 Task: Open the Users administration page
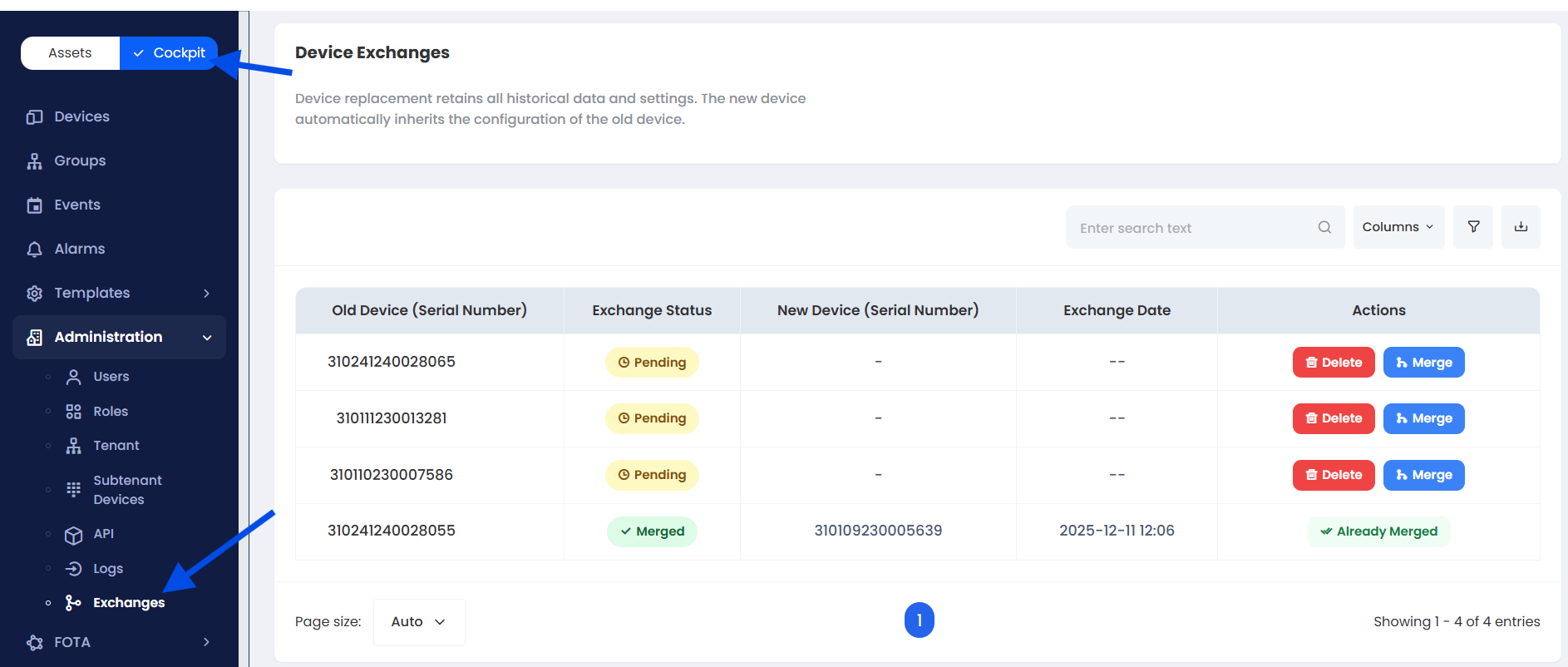click(111, 377)
